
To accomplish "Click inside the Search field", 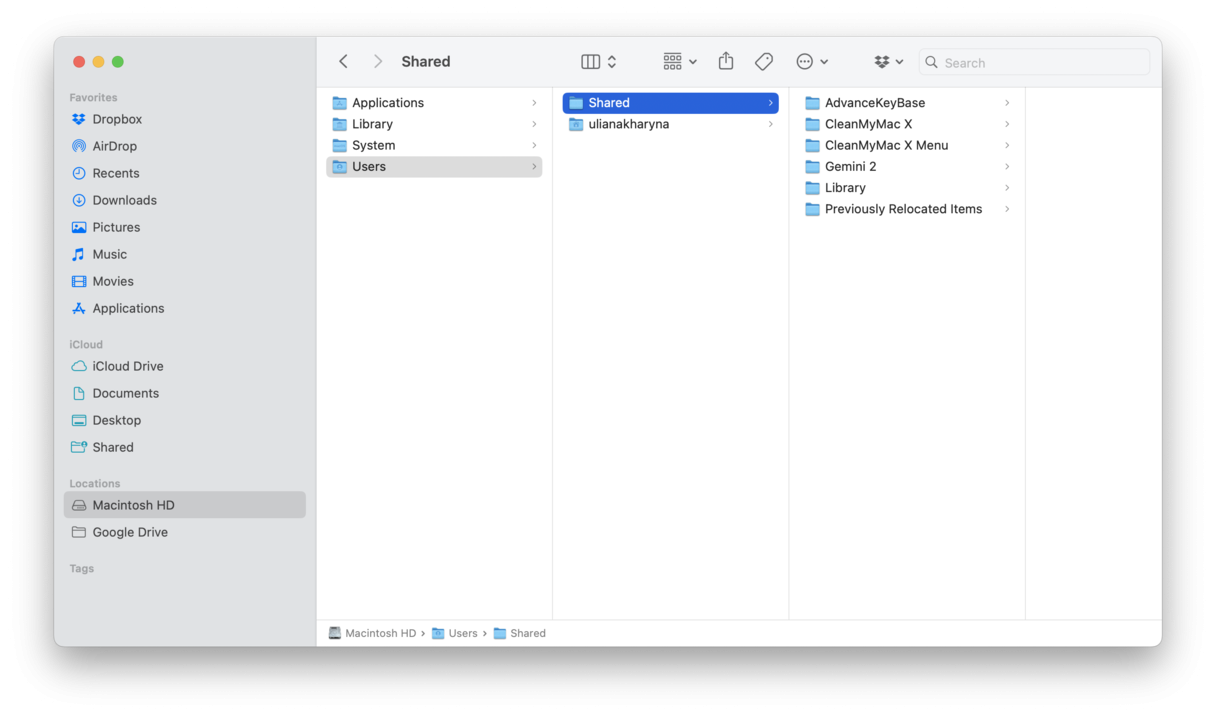I will (x=1034, y=62).
